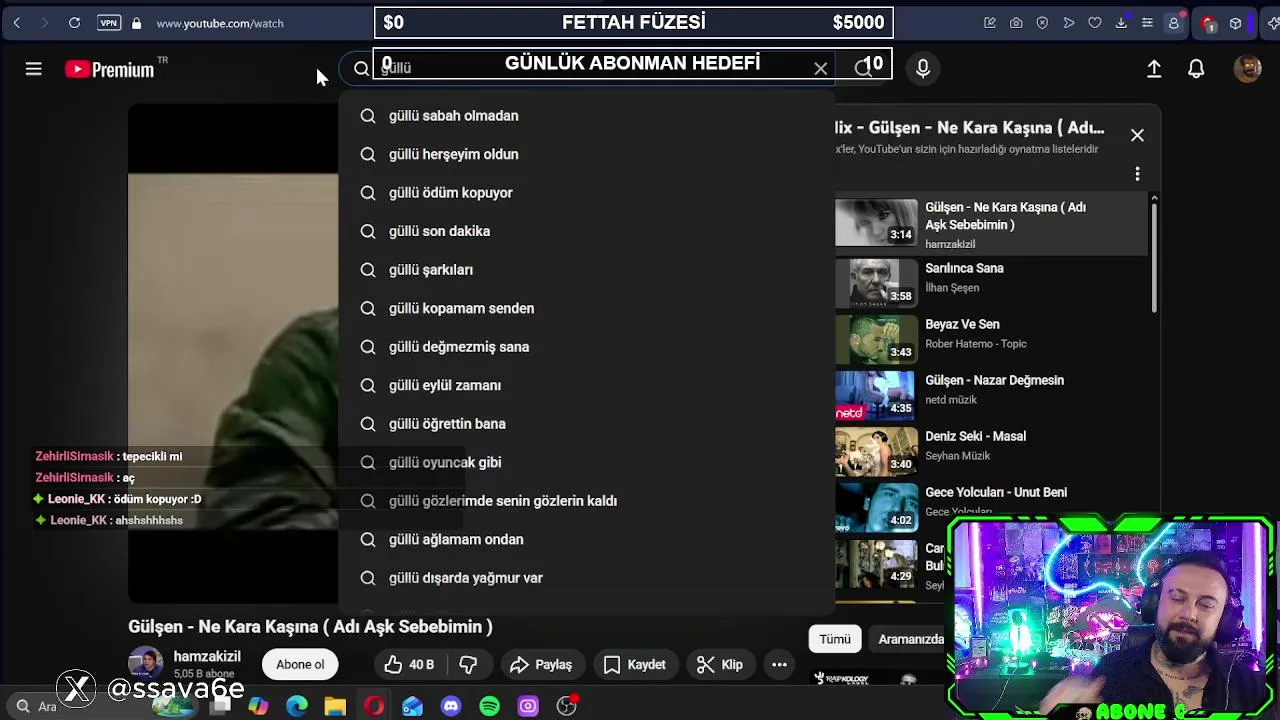The image size is (1280, 720).
Task: Open the browser profile person icon
Action: (1174, 23)
